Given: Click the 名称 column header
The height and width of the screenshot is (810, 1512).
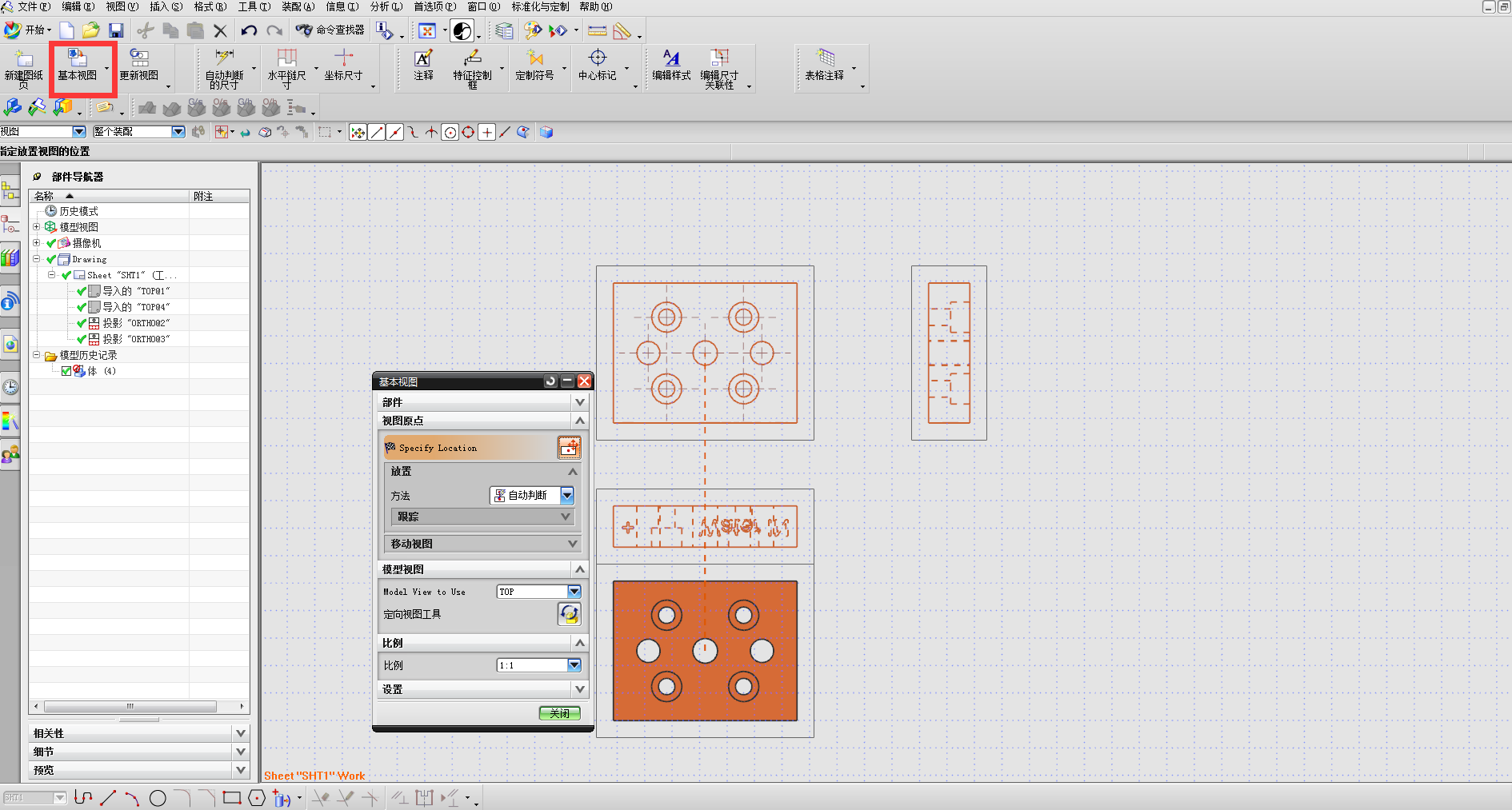Looking at the screenshot, I should click(x=109, y=196).
